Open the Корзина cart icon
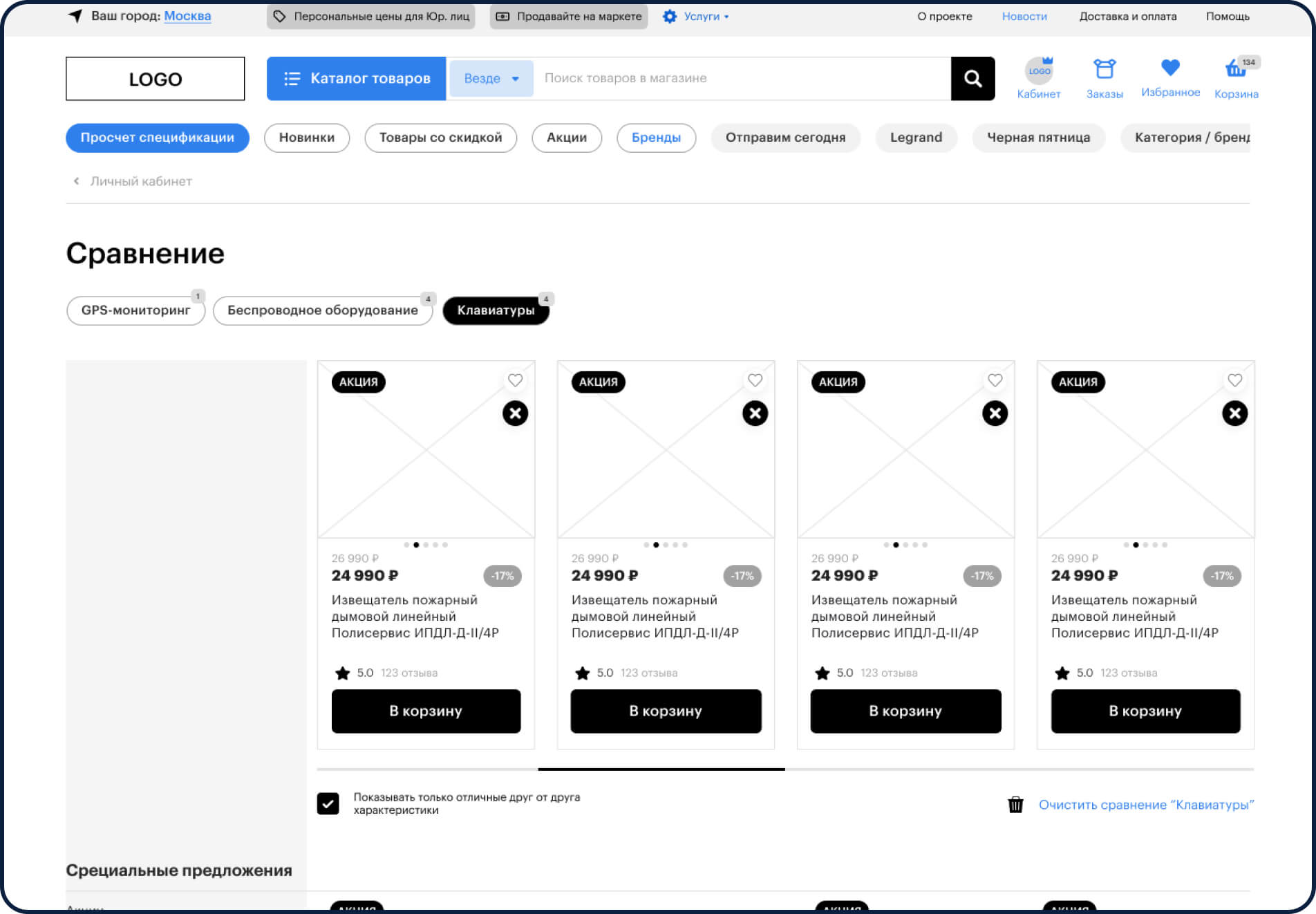Viewport: 1316px width, 914px height. tap(1235, 70)
